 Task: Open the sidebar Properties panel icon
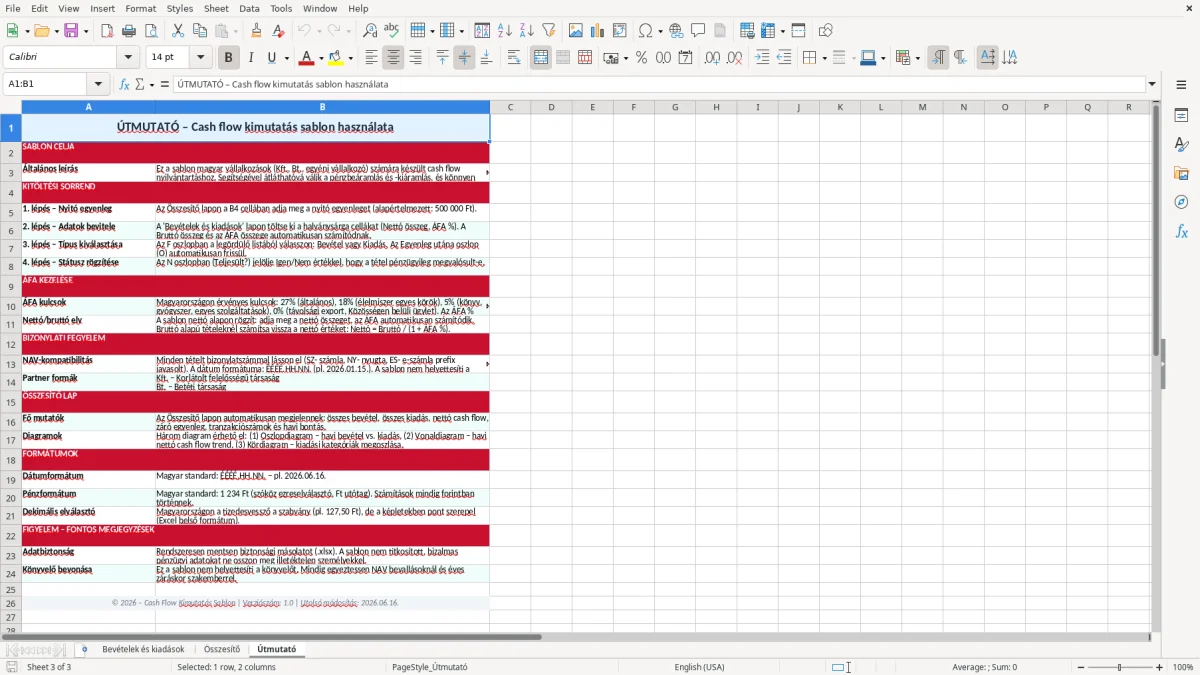pyautogui.click(x=1181, y=115)
